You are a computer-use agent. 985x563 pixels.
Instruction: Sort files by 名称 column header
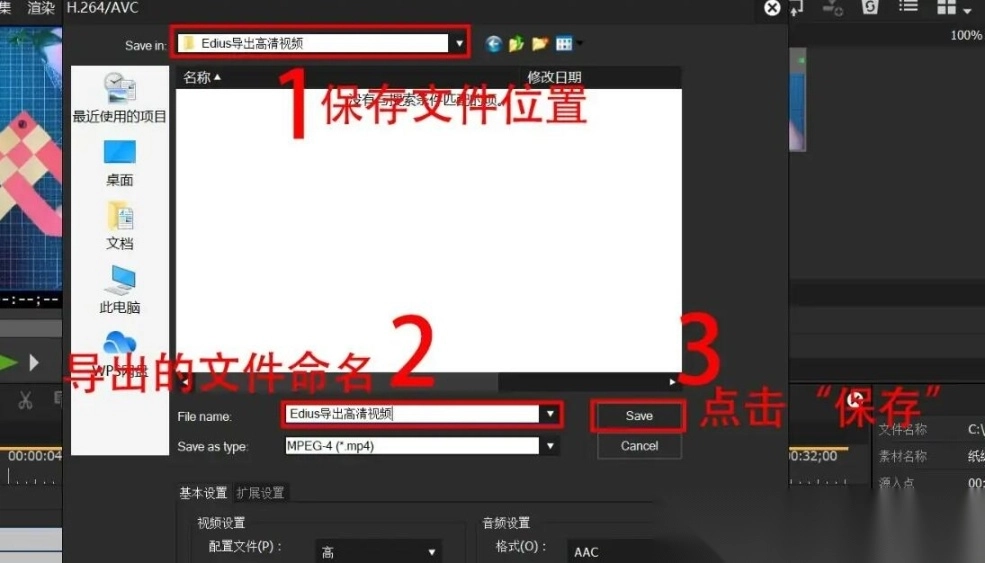point(202,77)
